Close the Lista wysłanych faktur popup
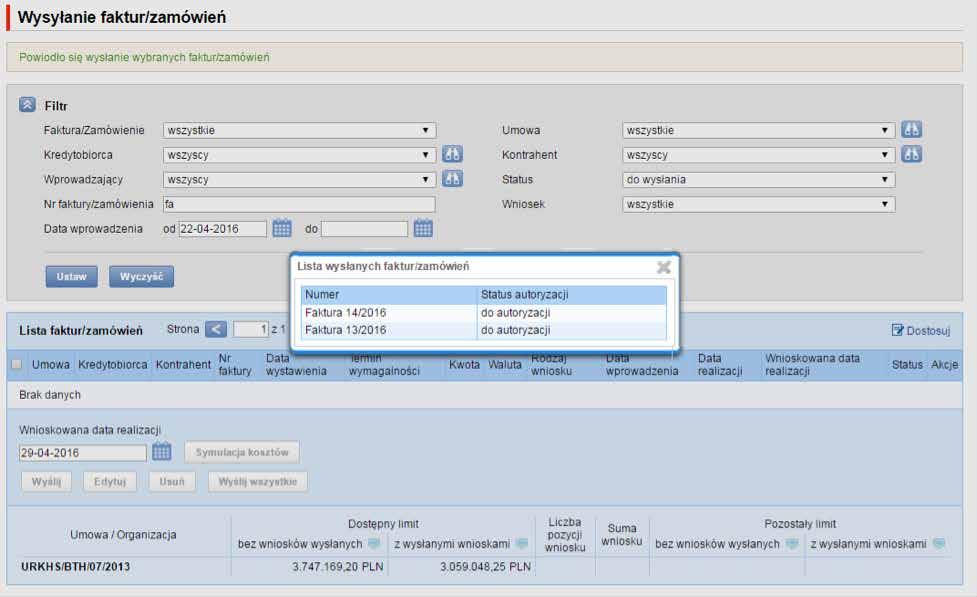 (664, 267)
